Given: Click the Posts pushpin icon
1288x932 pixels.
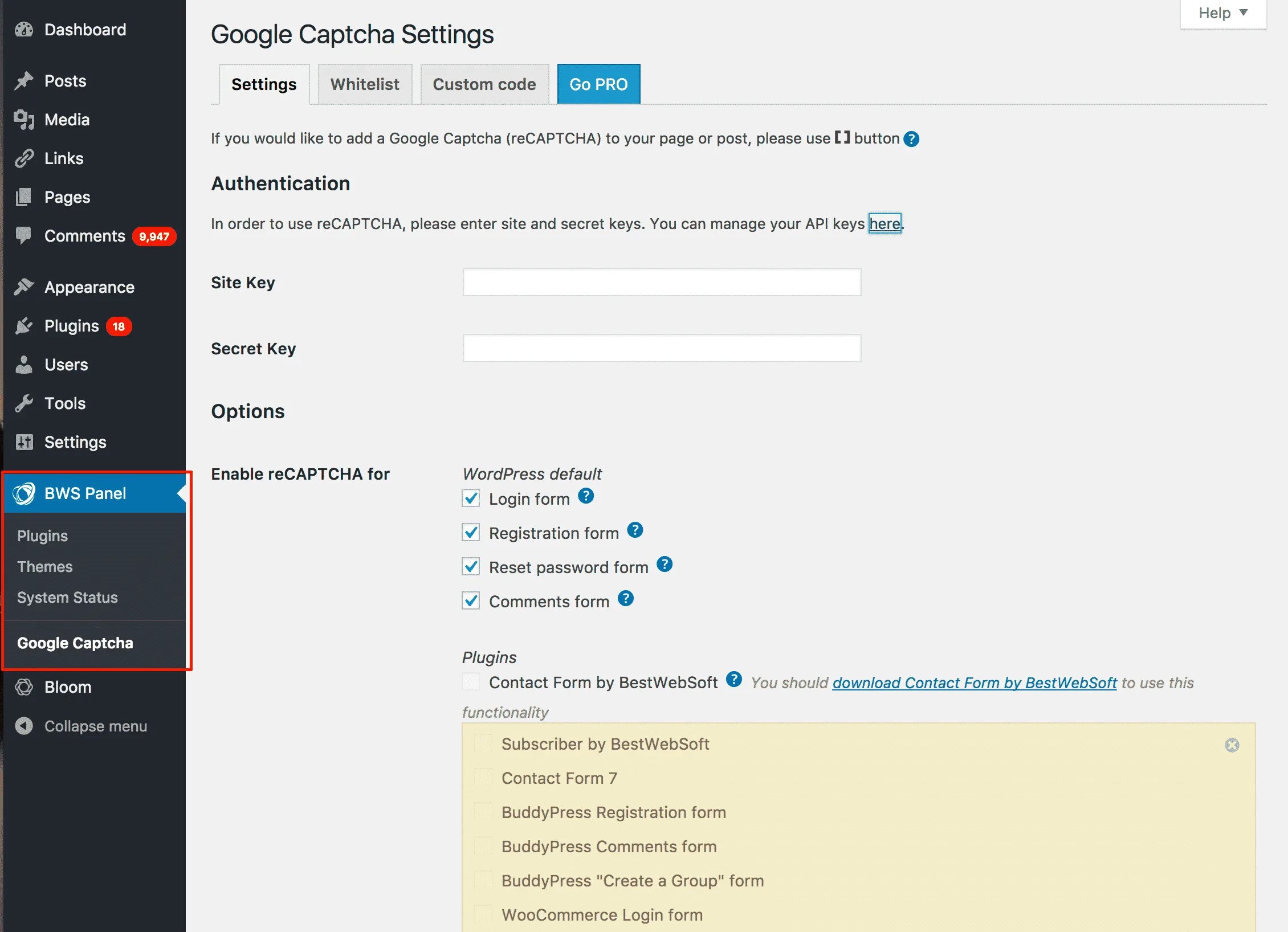Looking at the screenshot, I should (x=24, y=81).
